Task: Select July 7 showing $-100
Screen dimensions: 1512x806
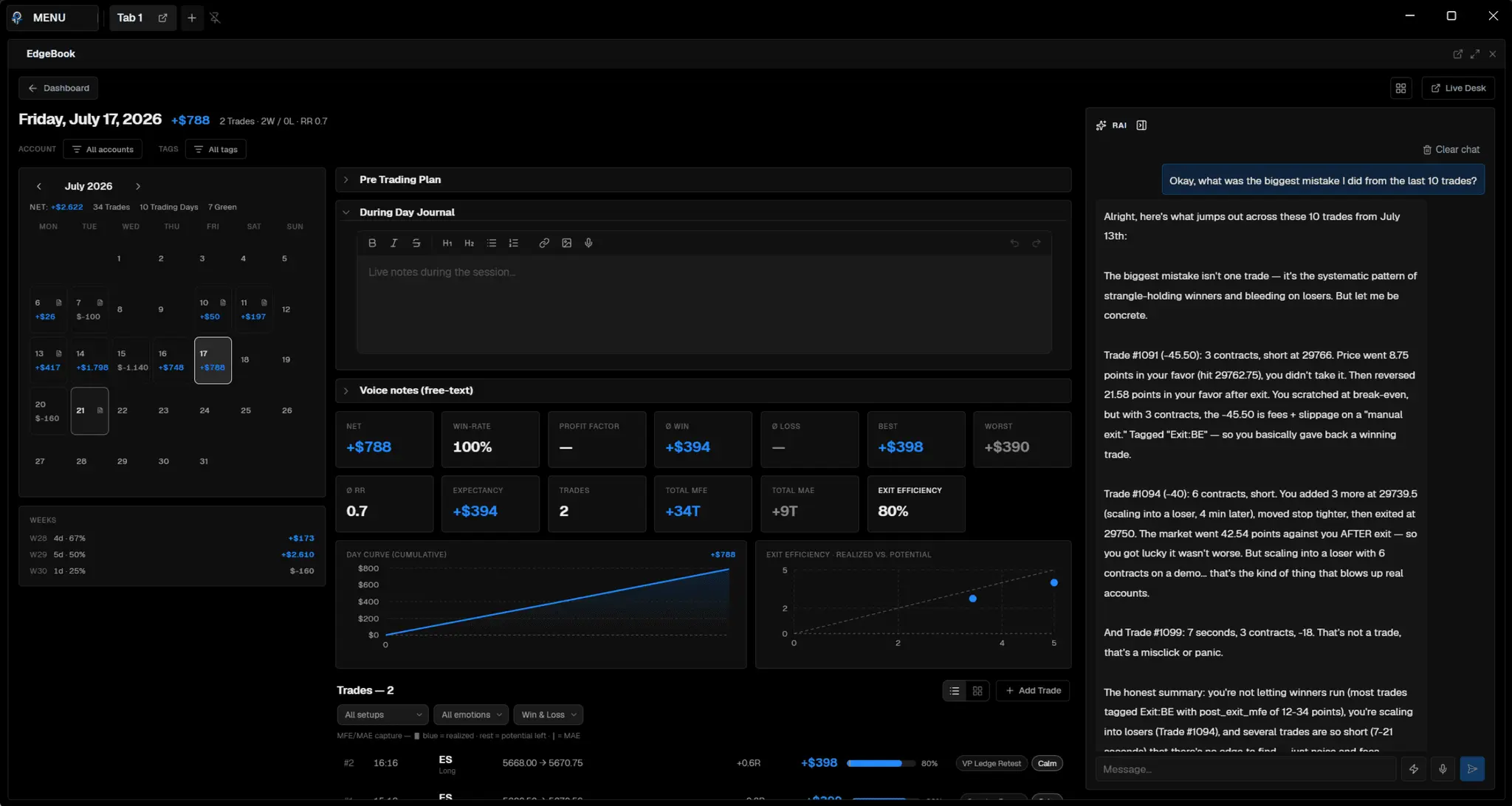Action: pos(90,309)
